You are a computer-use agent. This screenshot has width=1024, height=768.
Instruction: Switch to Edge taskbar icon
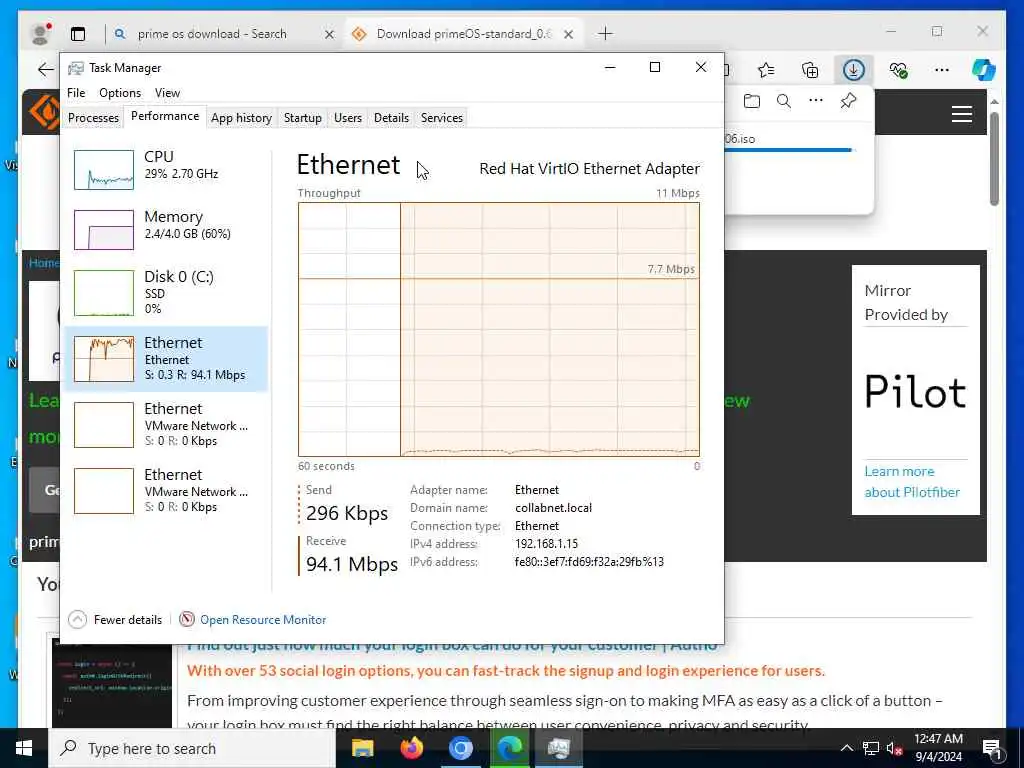pos(509,748)
